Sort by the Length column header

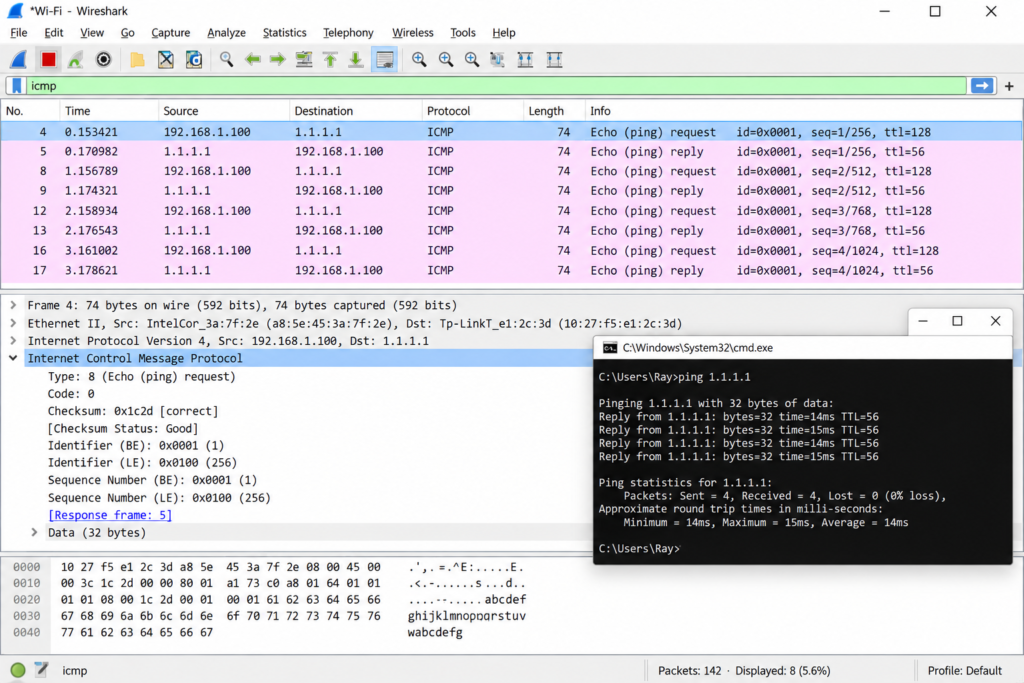[x=552, y=111]
